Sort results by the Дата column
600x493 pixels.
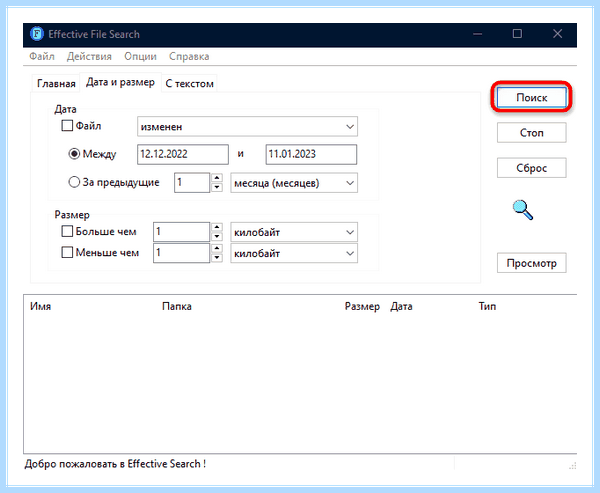click(x=401, y=306)
